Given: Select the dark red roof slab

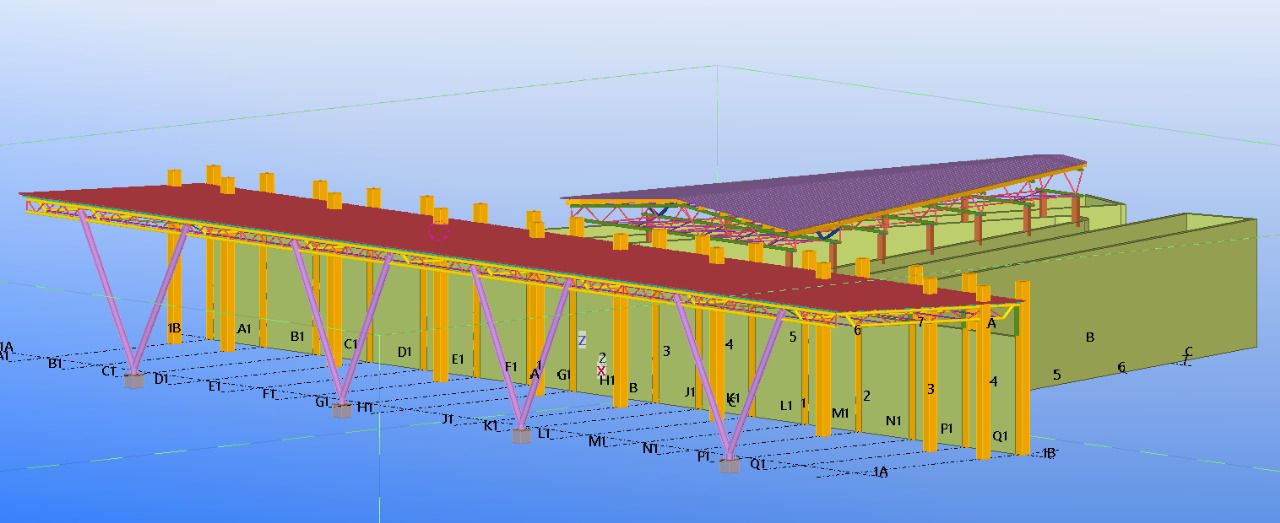Looking at the screenshot, I should pyautogui.click(x=300, y=213).
